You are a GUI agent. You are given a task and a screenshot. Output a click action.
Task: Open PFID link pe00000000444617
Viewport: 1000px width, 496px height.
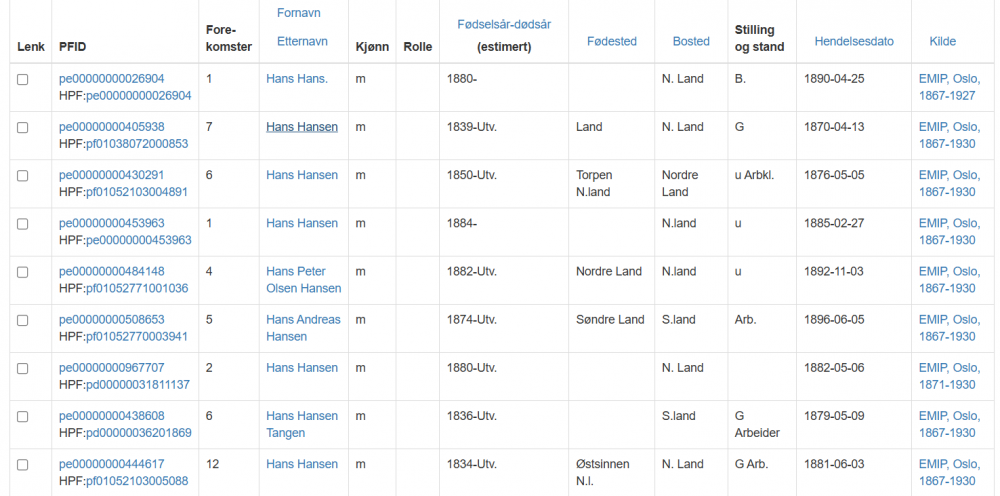pyautogui.click(x=112, y=464)
